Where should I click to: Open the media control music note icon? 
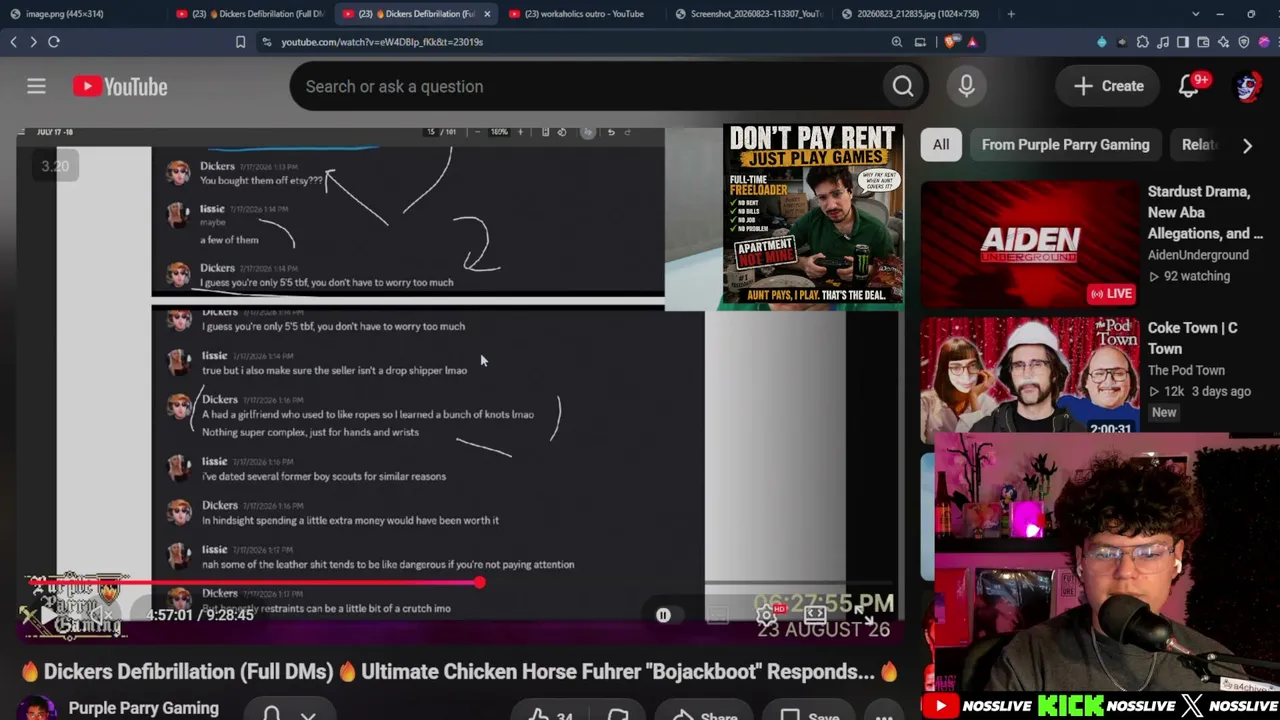(1163, 42)
